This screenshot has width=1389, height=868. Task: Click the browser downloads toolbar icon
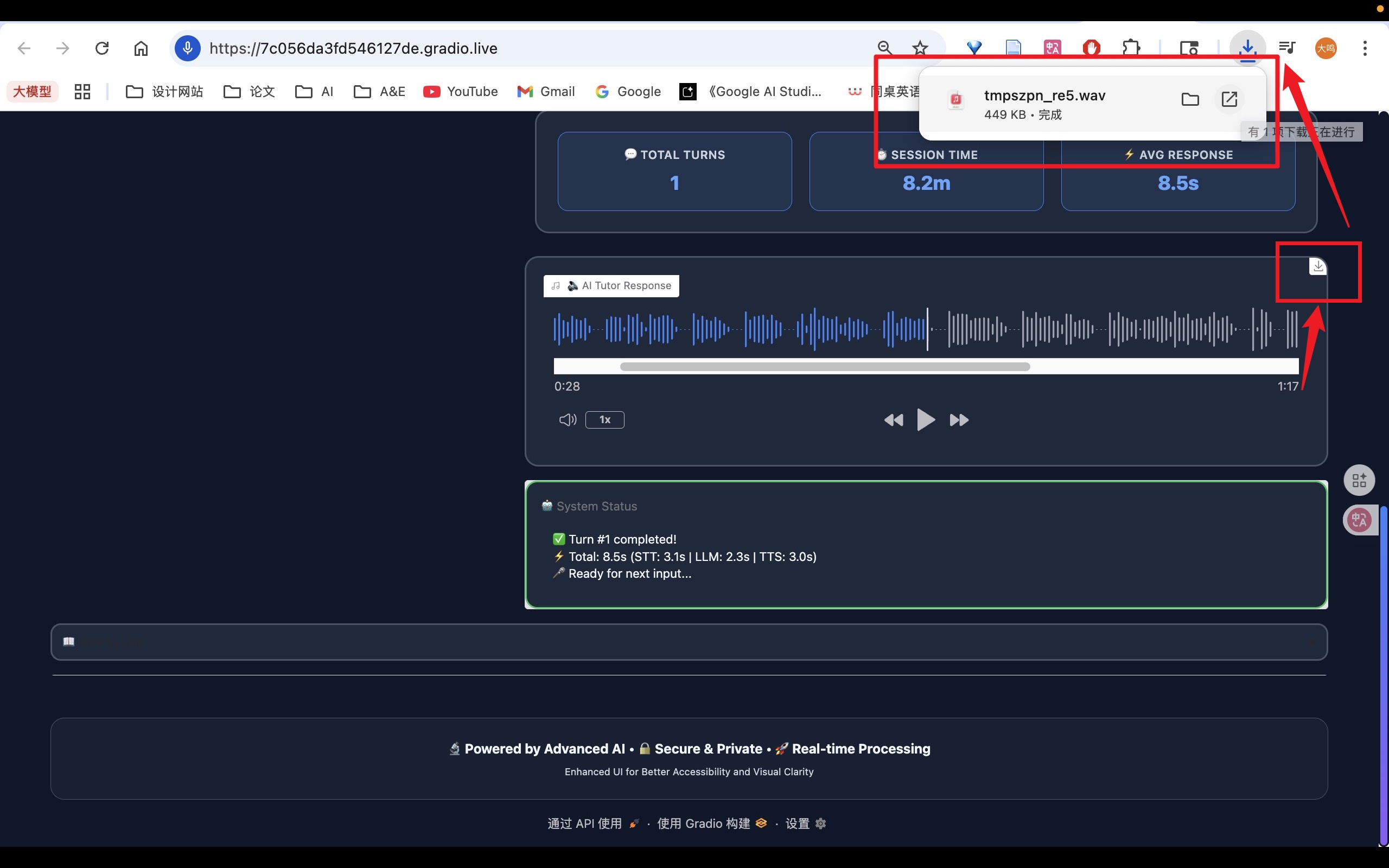[1247, 48]
